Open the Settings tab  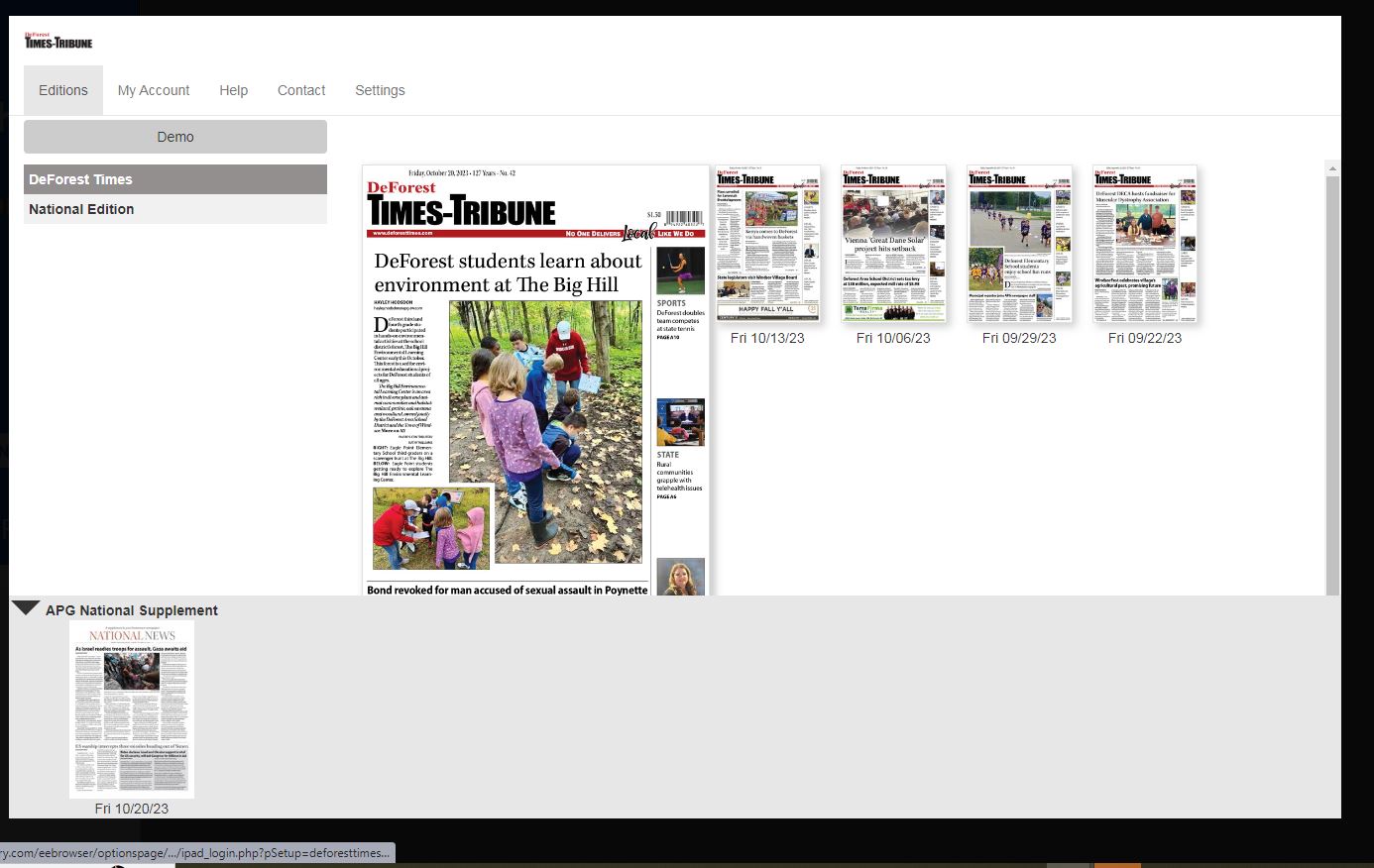(x=380, y=90)
